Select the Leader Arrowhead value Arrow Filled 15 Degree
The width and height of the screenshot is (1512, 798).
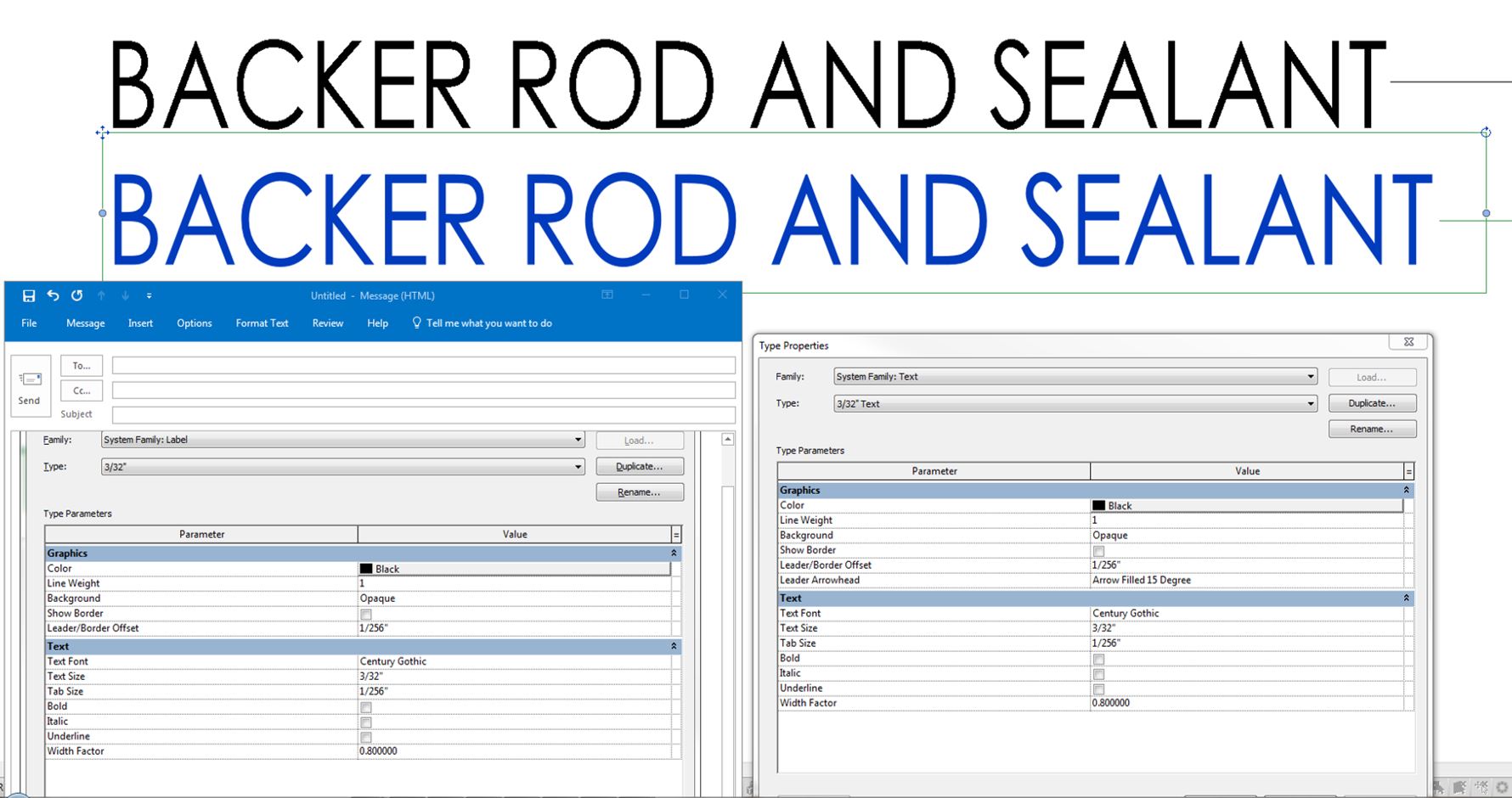point(1142,581)
